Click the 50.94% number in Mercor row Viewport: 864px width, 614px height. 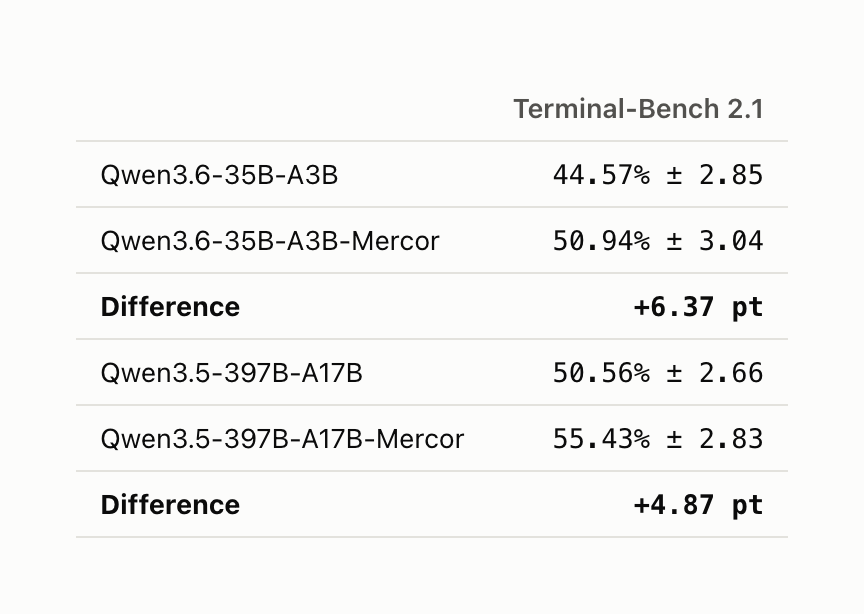tap(601, 241)
